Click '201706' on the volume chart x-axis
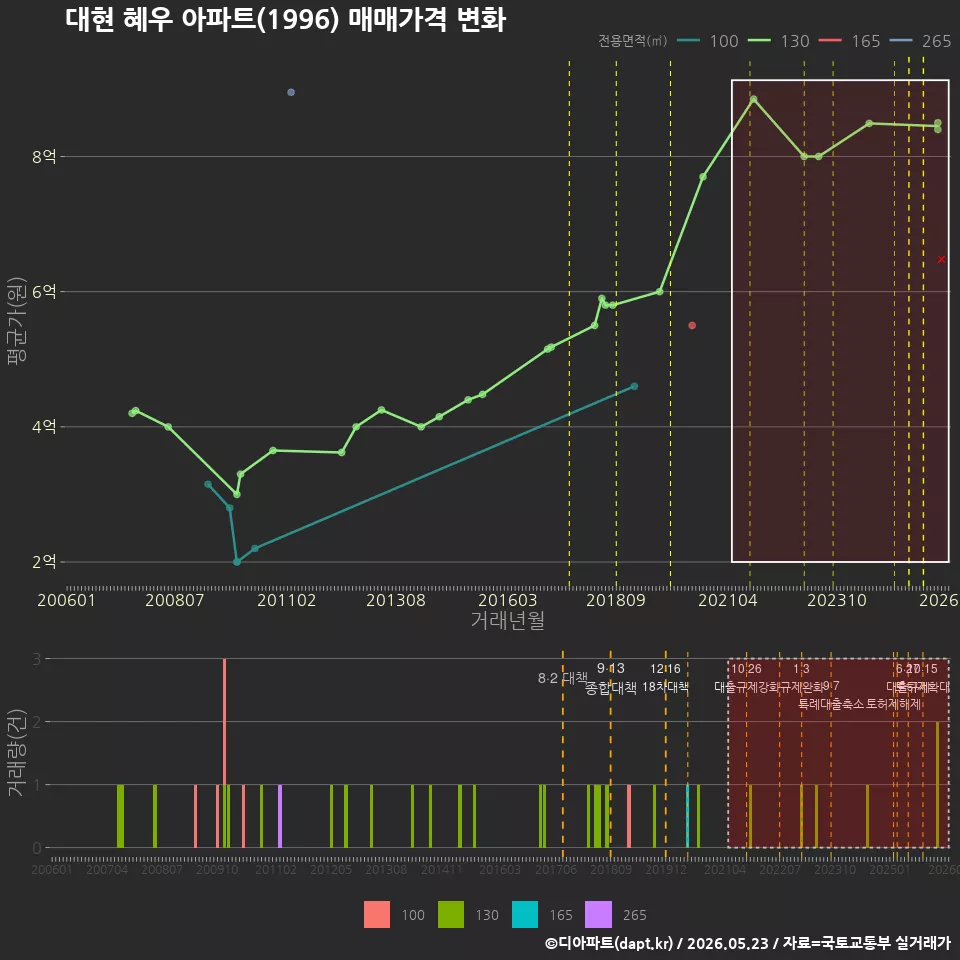This screenshot has width=960, height=960. click(x=556, y=869)
